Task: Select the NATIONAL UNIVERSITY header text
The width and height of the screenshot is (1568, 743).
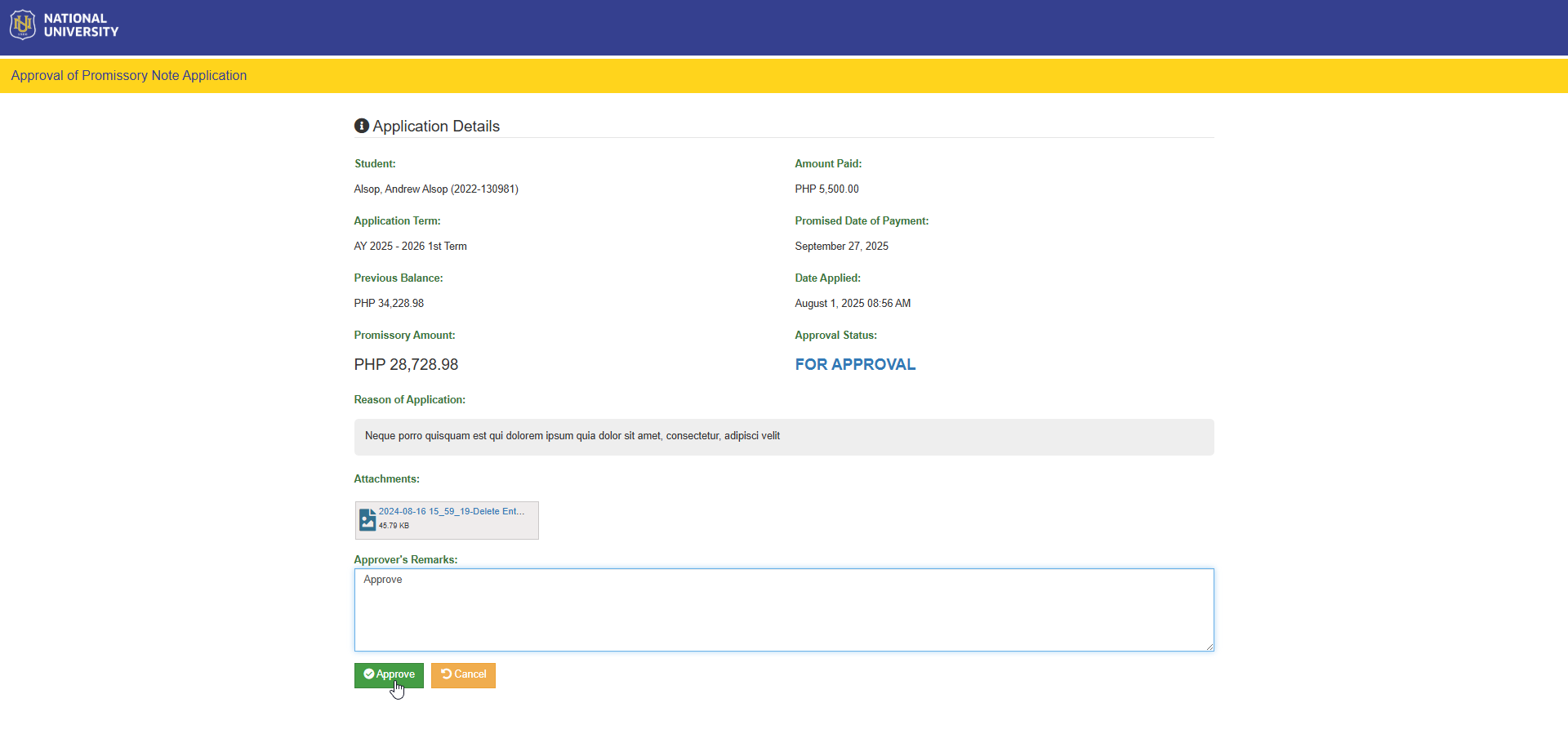Action: pyautogui.click(x=81, y=25)
